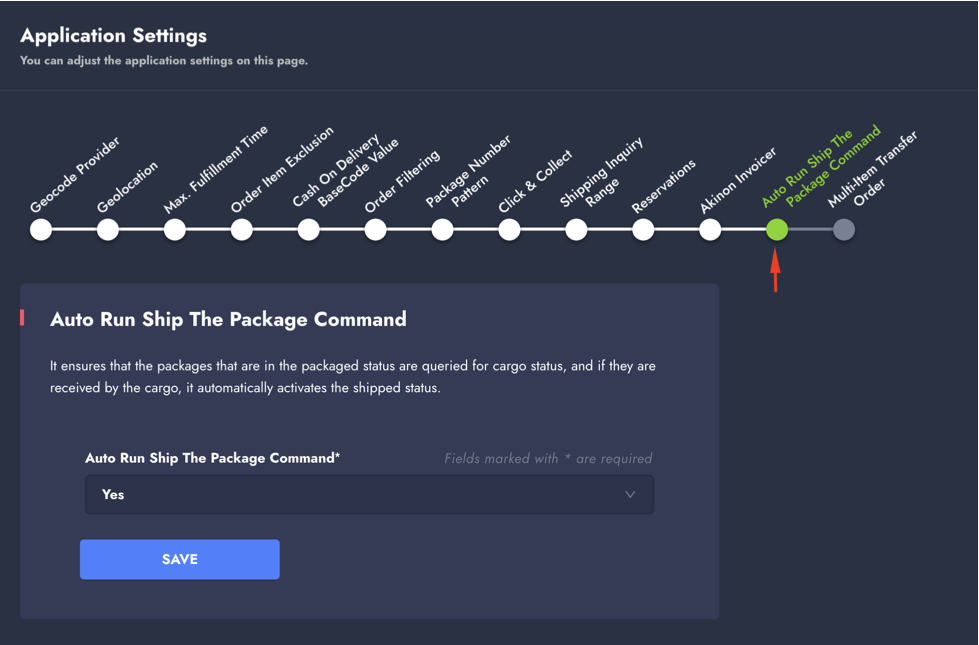The height and width of the screenshot is (645, 979).
Task: Click the dropdown chevron arrow beside Yes
Action: [x=630, y=495]
